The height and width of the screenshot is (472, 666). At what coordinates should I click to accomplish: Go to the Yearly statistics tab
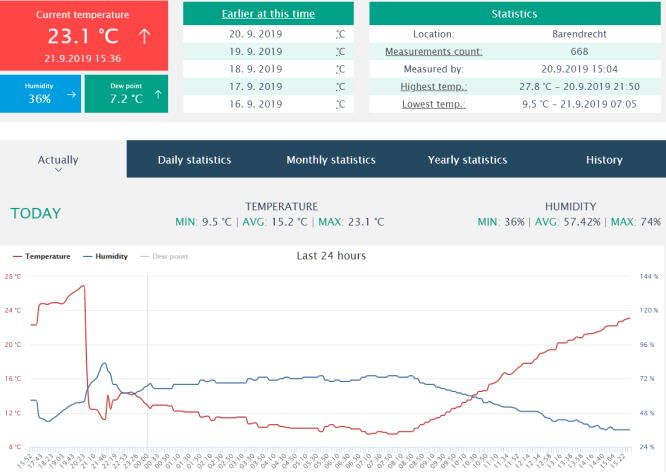click(x=467, y=160)
